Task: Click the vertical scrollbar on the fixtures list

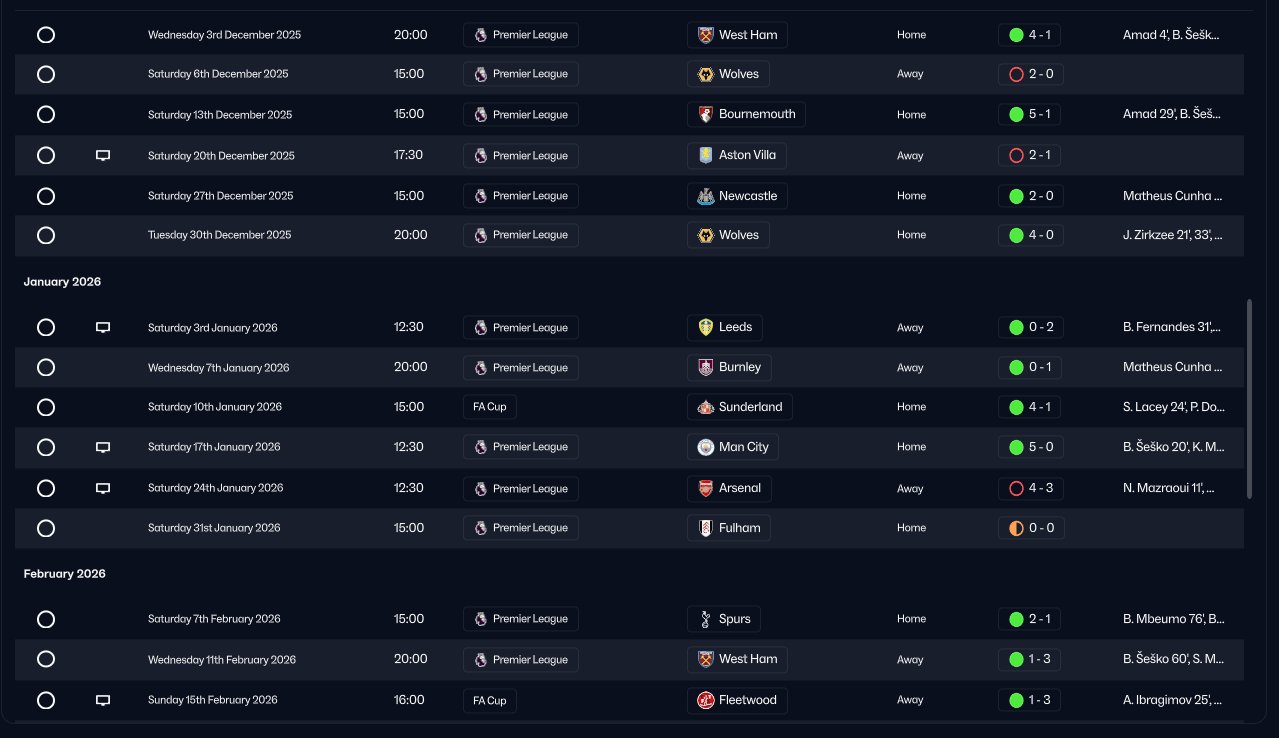Action: coord(1249,398)
